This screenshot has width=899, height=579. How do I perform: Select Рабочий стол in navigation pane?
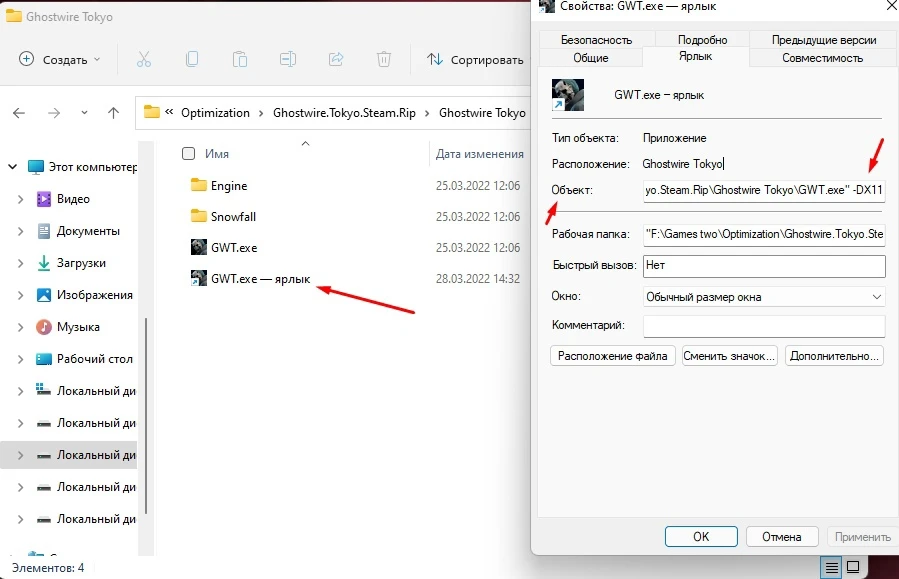click(x=95, y=359)
